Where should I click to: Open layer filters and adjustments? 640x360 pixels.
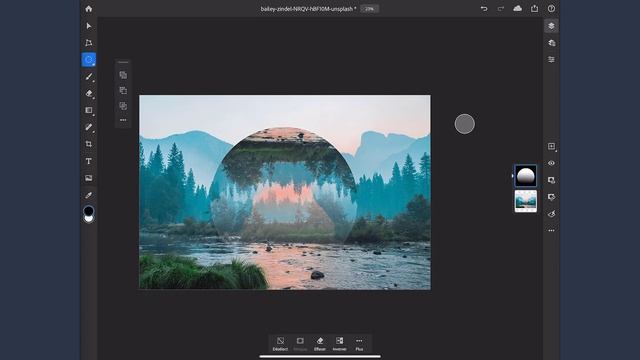(551, 214)
